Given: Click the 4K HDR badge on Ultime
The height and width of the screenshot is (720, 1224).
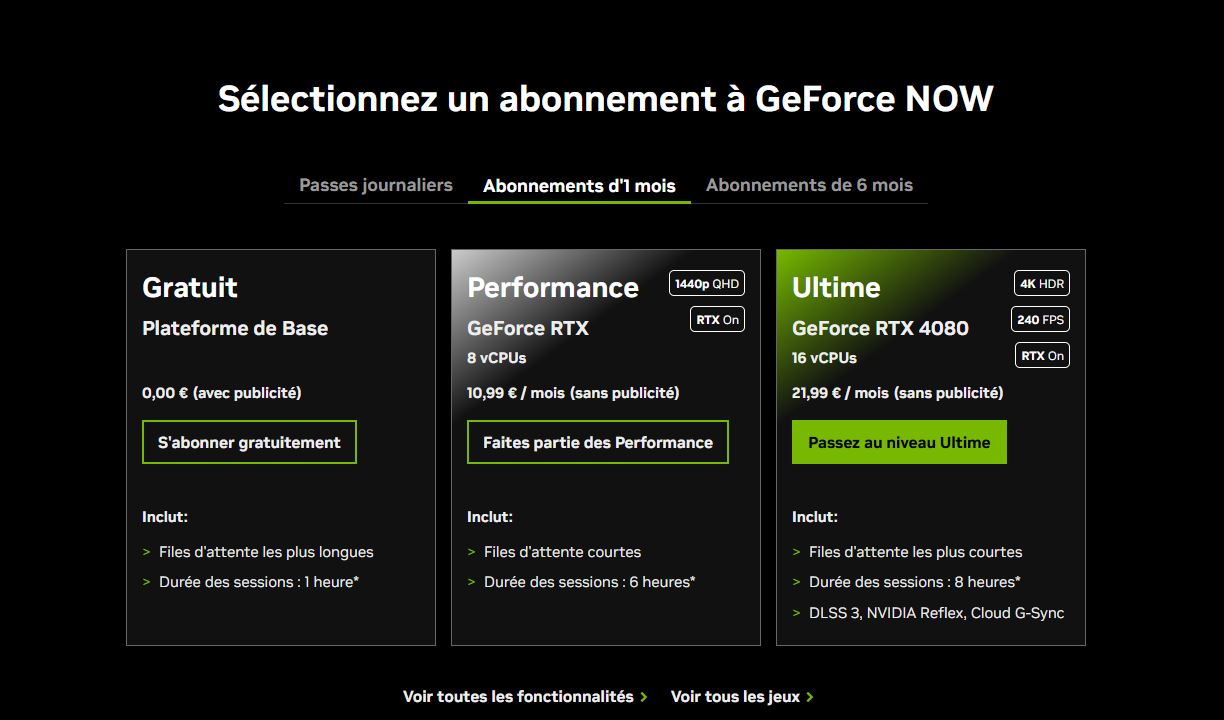Looking at the screenshot, I should point(1041,284).
